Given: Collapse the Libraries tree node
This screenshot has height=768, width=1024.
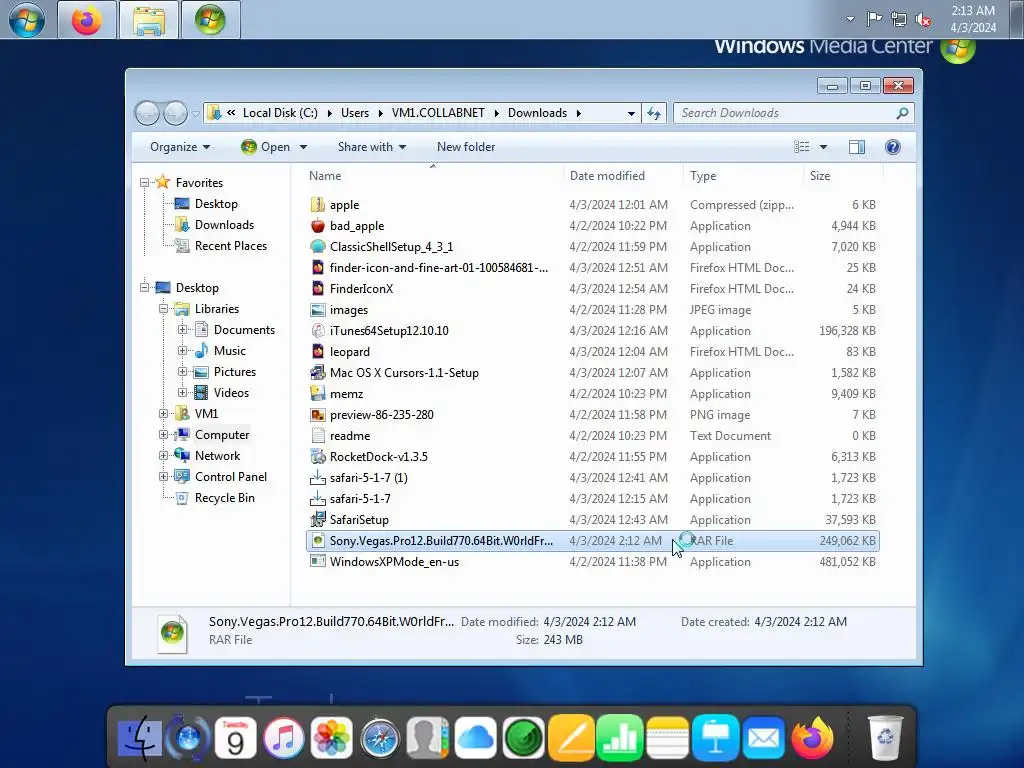Looking at the screenshot, I should click(163, 309).
